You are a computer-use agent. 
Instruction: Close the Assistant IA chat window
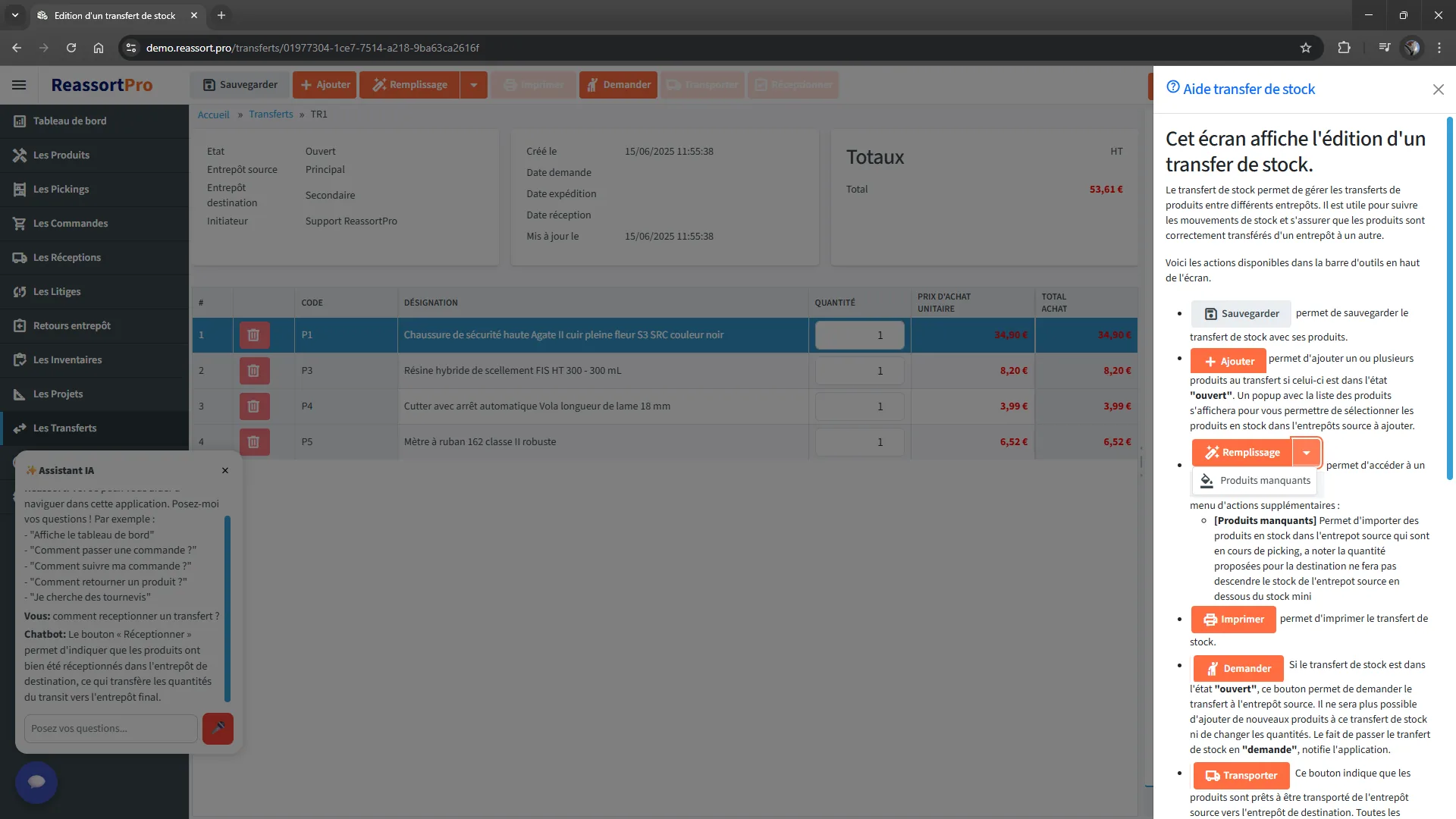click(x=225, y=470)
